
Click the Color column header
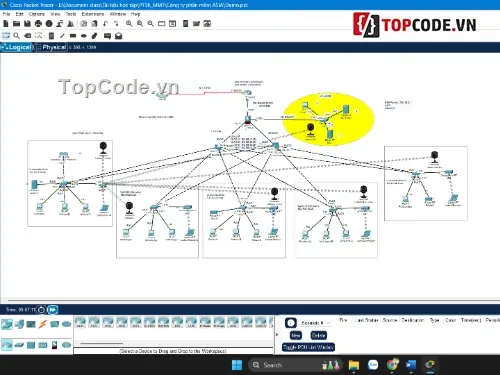451,320
